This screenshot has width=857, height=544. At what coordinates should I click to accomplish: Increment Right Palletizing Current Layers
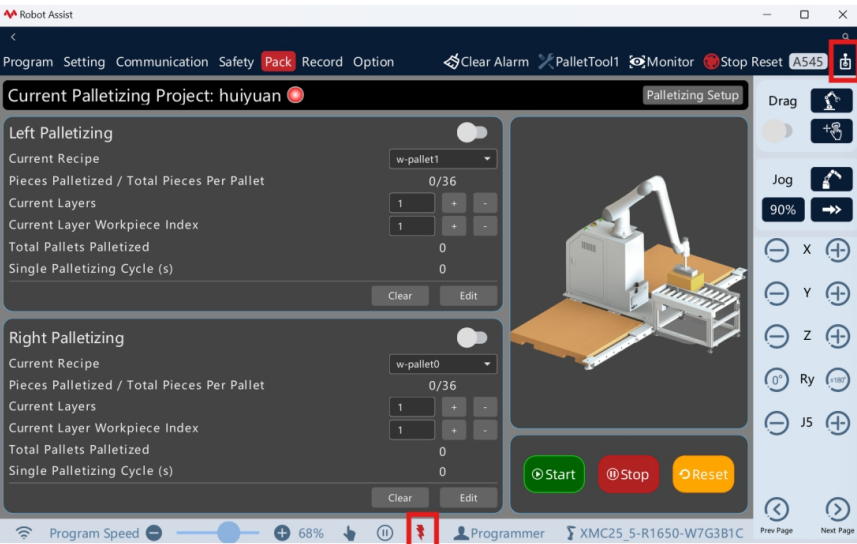pyautogui.click(x=454, y=407)
